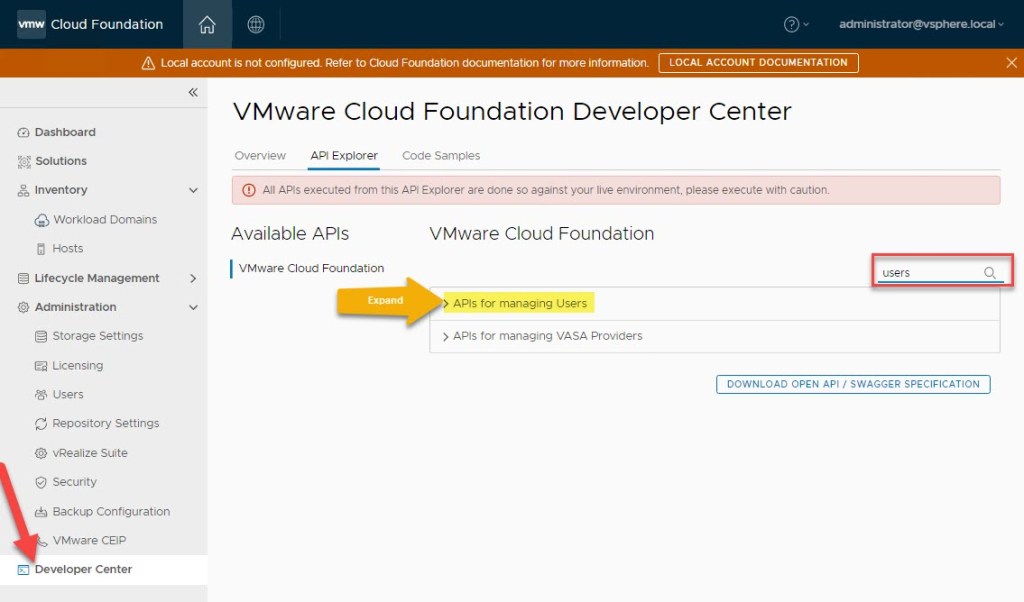Open the help question mark menu
Image resolution: width=1024 pixels, height=602 pixels.
point(796,24)
